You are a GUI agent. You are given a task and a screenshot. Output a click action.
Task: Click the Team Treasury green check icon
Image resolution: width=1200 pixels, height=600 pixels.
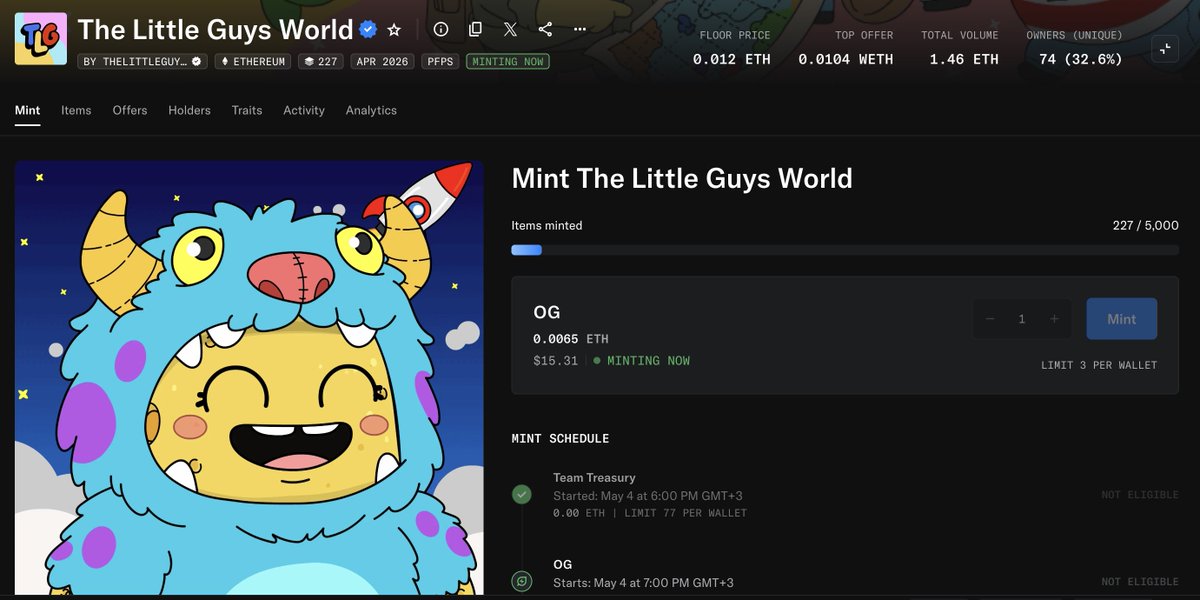pos(522,494)
